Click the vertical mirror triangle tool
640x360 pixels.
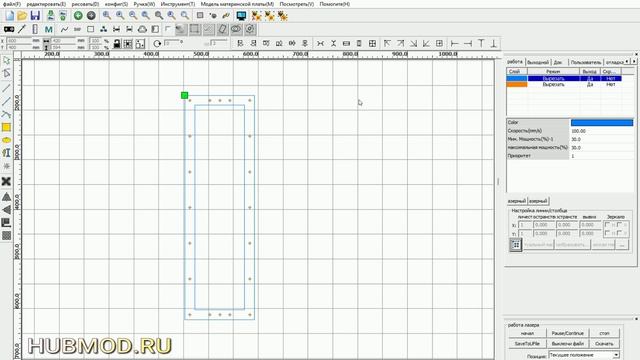tap(6, 197)
